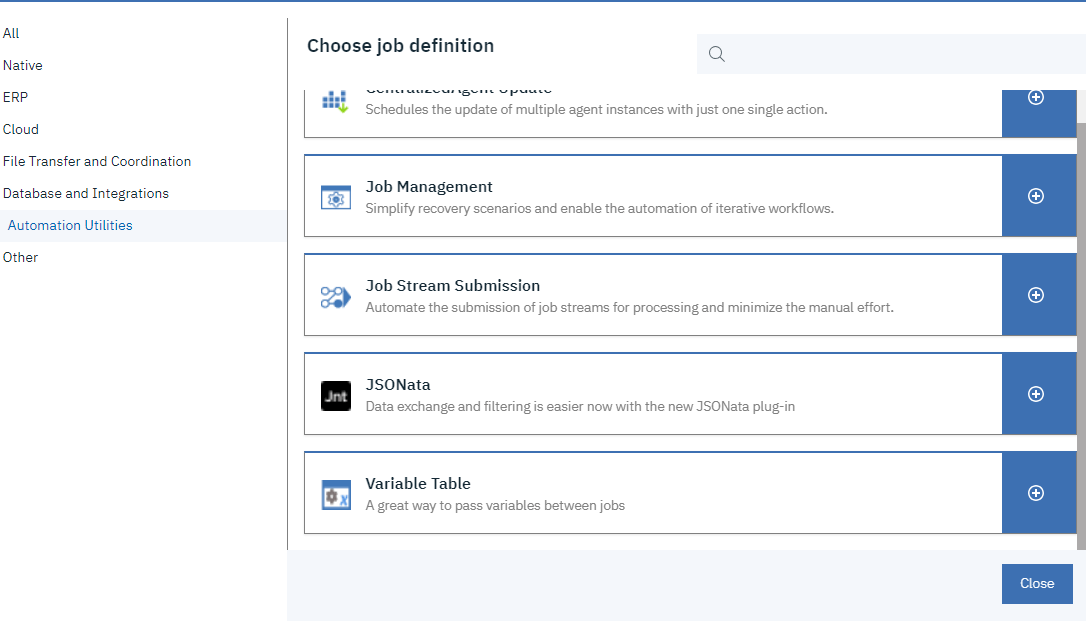Click the job definition search field

(x=900, y=54)
